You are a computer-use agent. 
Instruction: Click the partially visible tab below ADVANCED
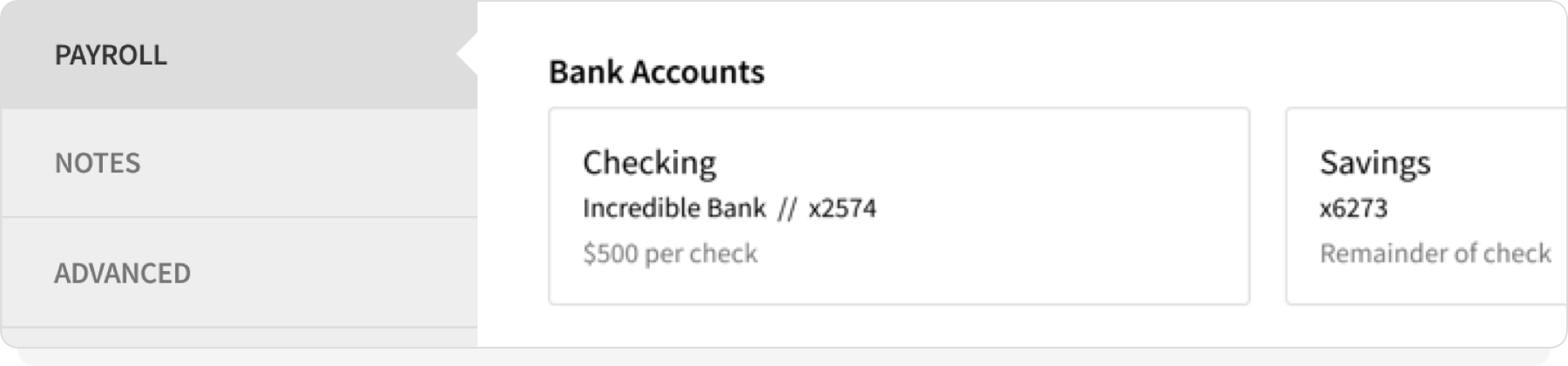239,338
